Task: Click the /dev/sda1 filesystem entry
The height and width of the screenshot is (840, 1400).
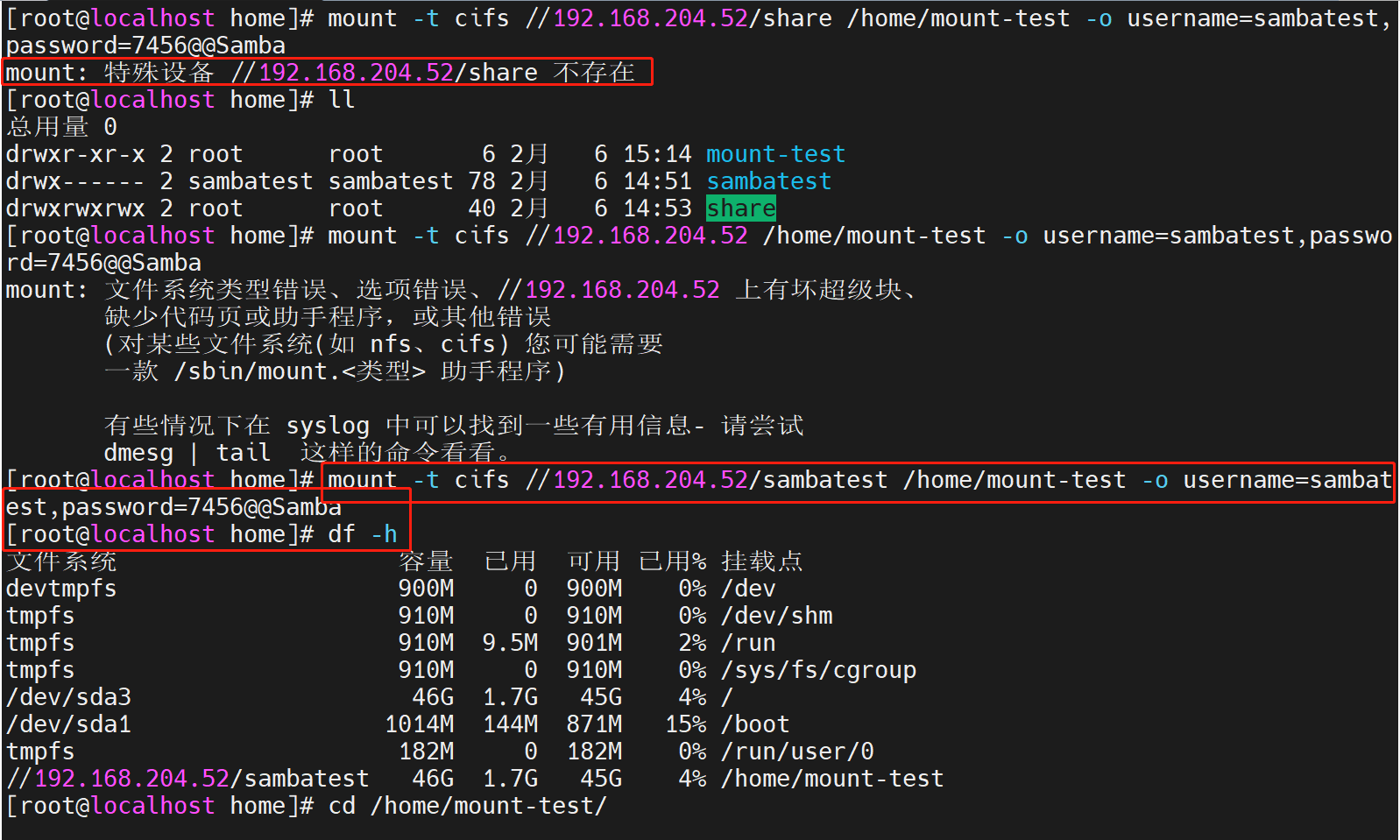Action: (x=68, y=724)
